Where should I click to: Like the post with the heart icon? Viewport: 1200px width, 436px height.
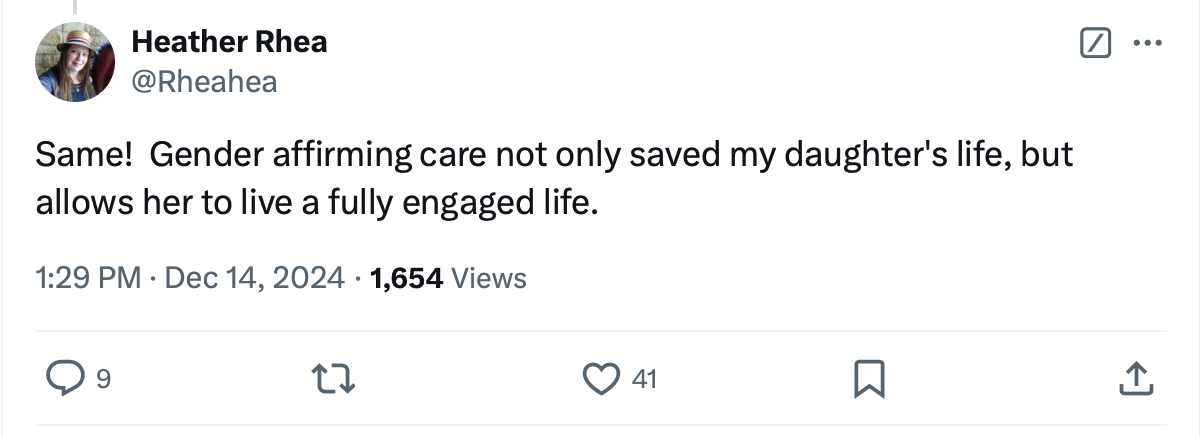[601, 378]
